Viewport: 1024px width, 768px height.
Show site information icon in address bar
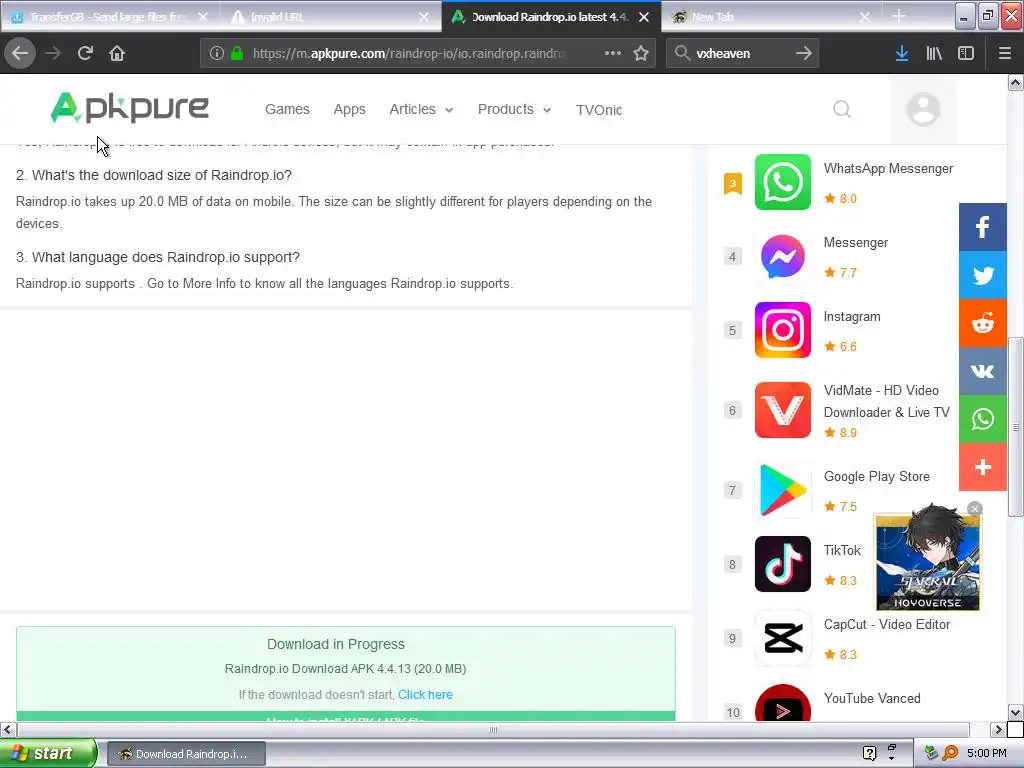coord(217,53)
